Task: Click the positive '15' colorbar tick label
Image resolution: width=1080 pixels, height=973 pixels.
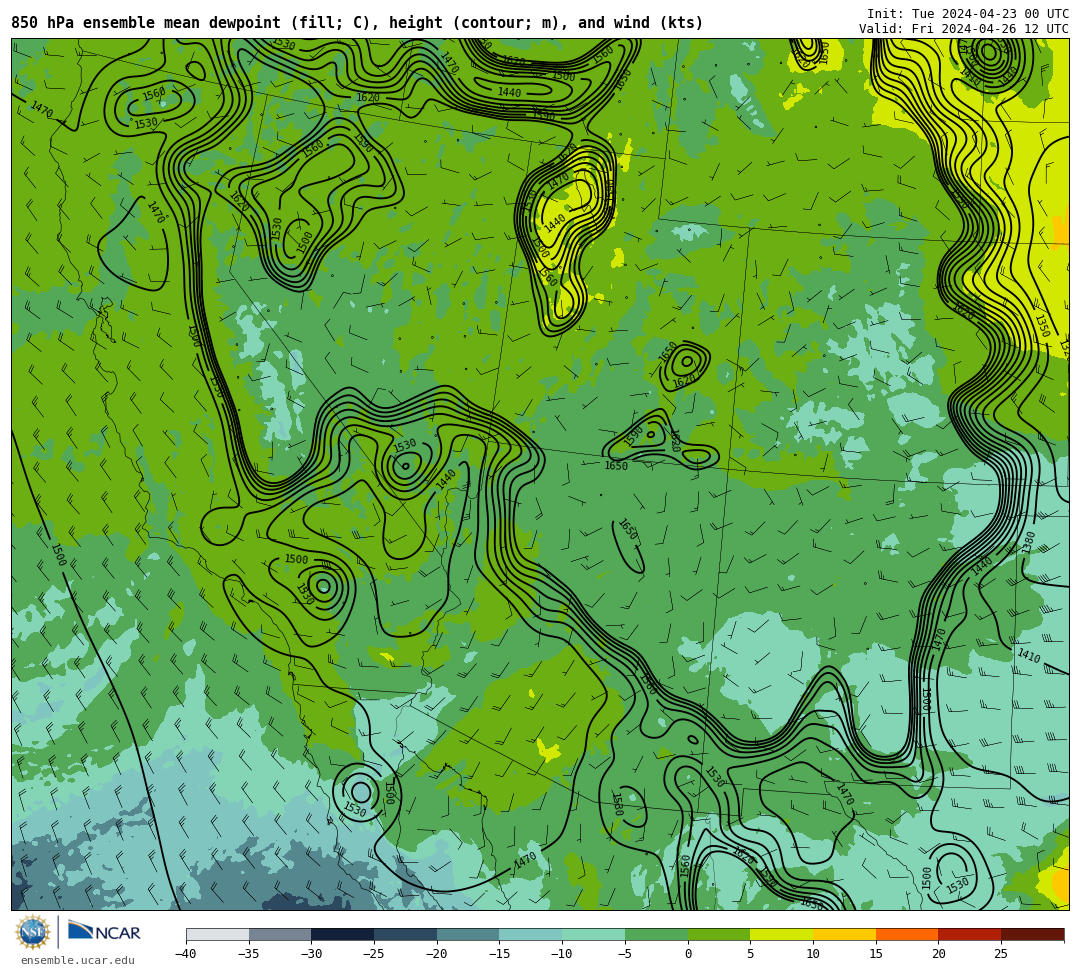Action: (x=876, y=954)
